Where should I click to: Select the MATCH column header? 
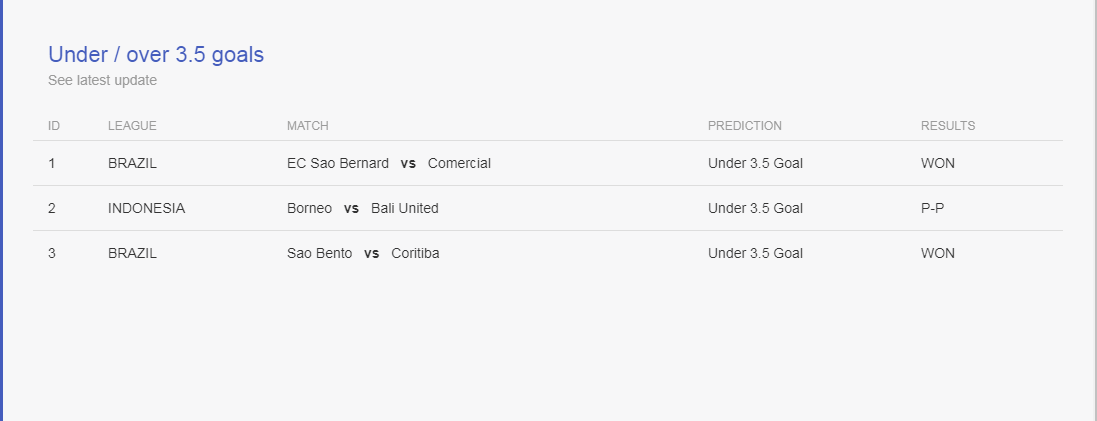tap(307, 126)
